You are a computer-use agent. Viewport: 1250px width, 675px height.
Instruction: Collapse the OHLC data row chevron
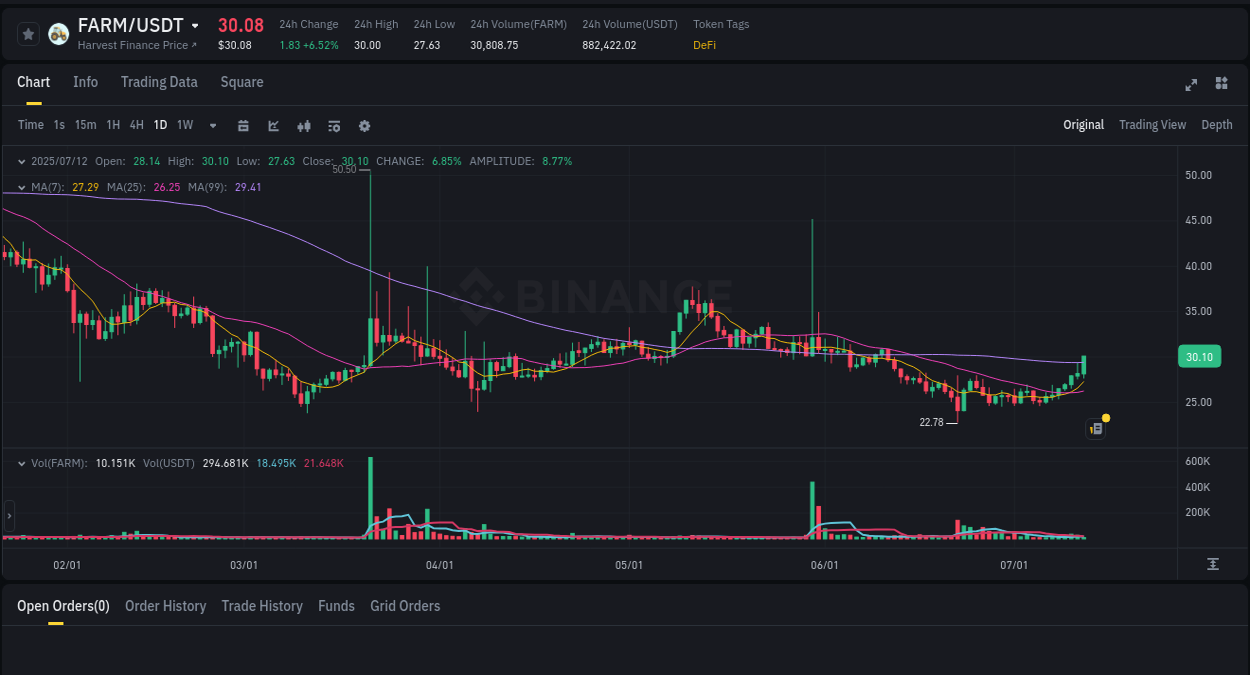click(21, 160)
